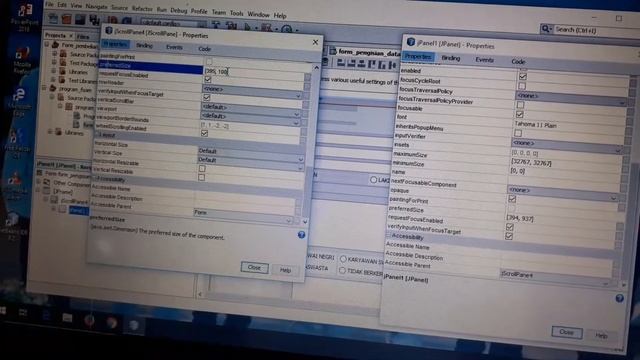640x360 pixels.
Task: Open PowerPoint 2016 desktop shortcut
Action: [24, 16]
